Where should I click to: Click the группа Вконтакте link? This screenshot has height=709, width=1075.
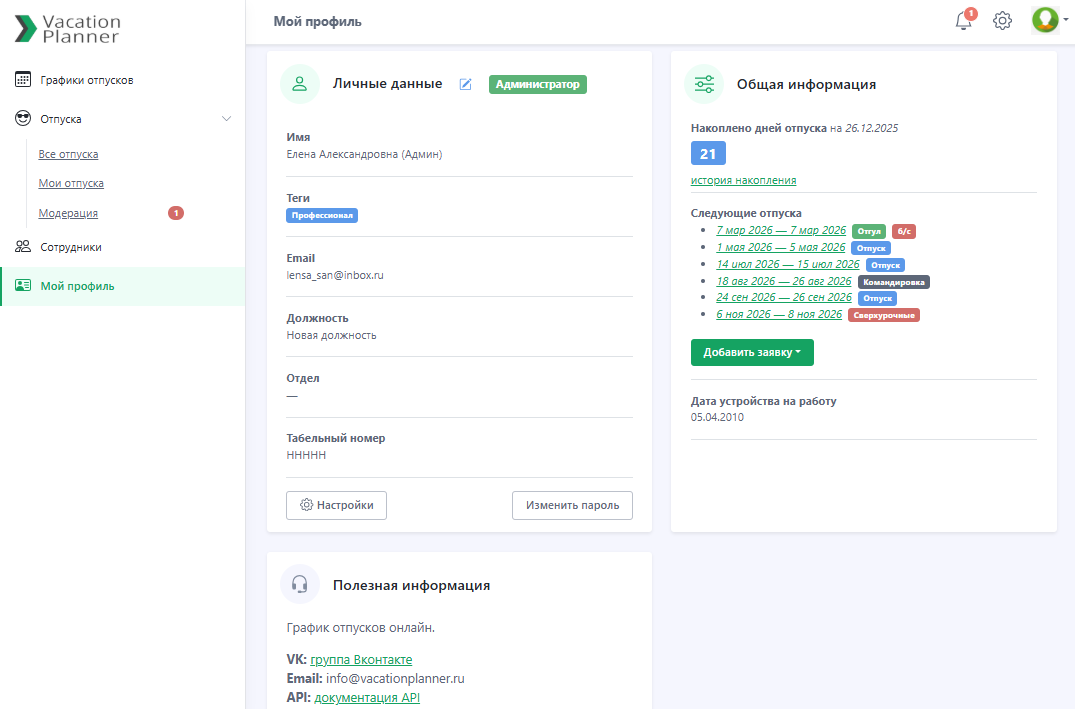pyautogui.click(x=361, y=660)
